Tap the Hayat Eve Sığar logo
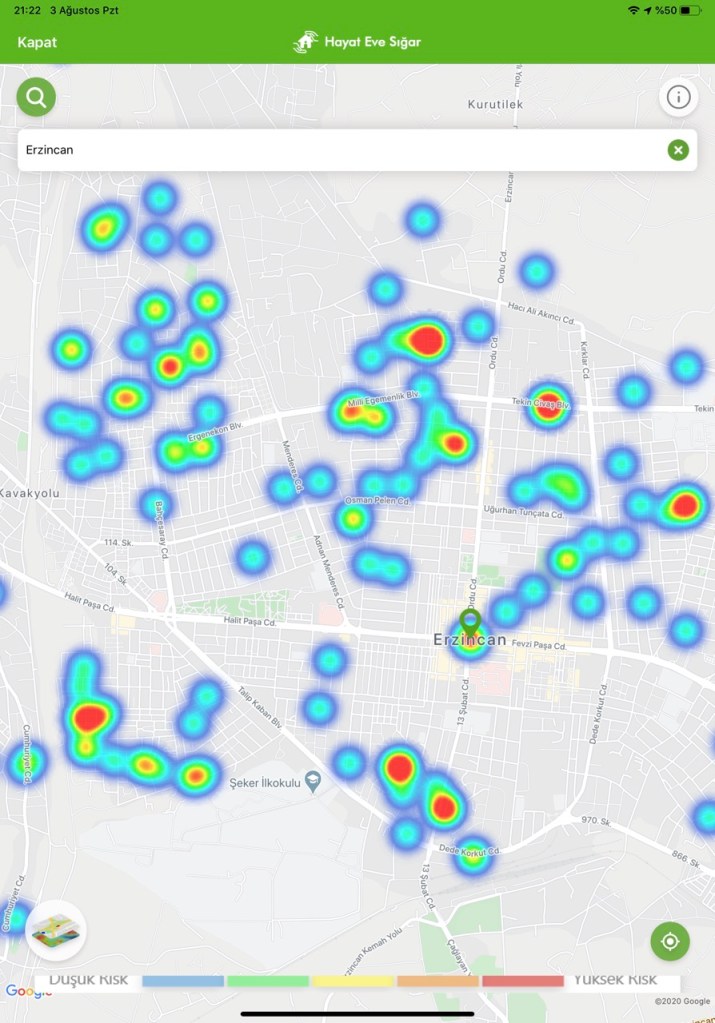Screen dimensions: 715x1023 357,42
